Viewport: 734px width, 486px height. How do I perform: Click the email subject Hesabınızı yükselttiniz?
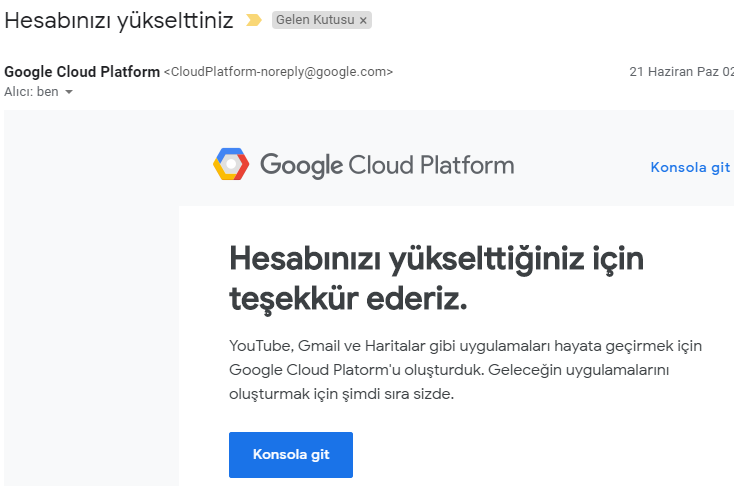pos(118,20)
